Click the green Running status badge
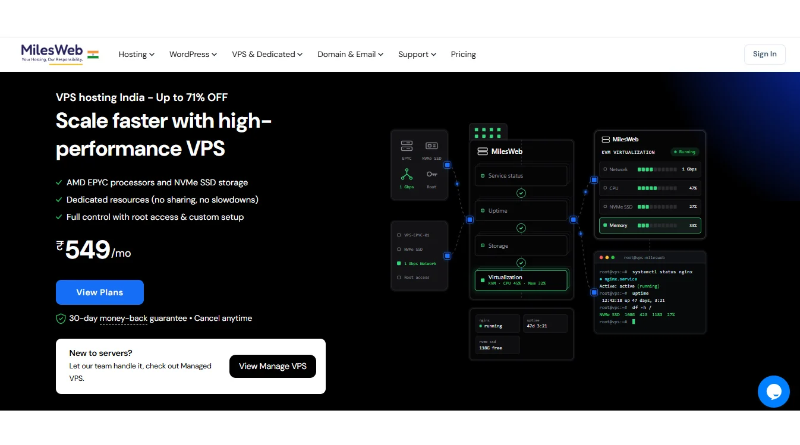The width and height of the screenshot is (800, 445). [x=685, y=152]
